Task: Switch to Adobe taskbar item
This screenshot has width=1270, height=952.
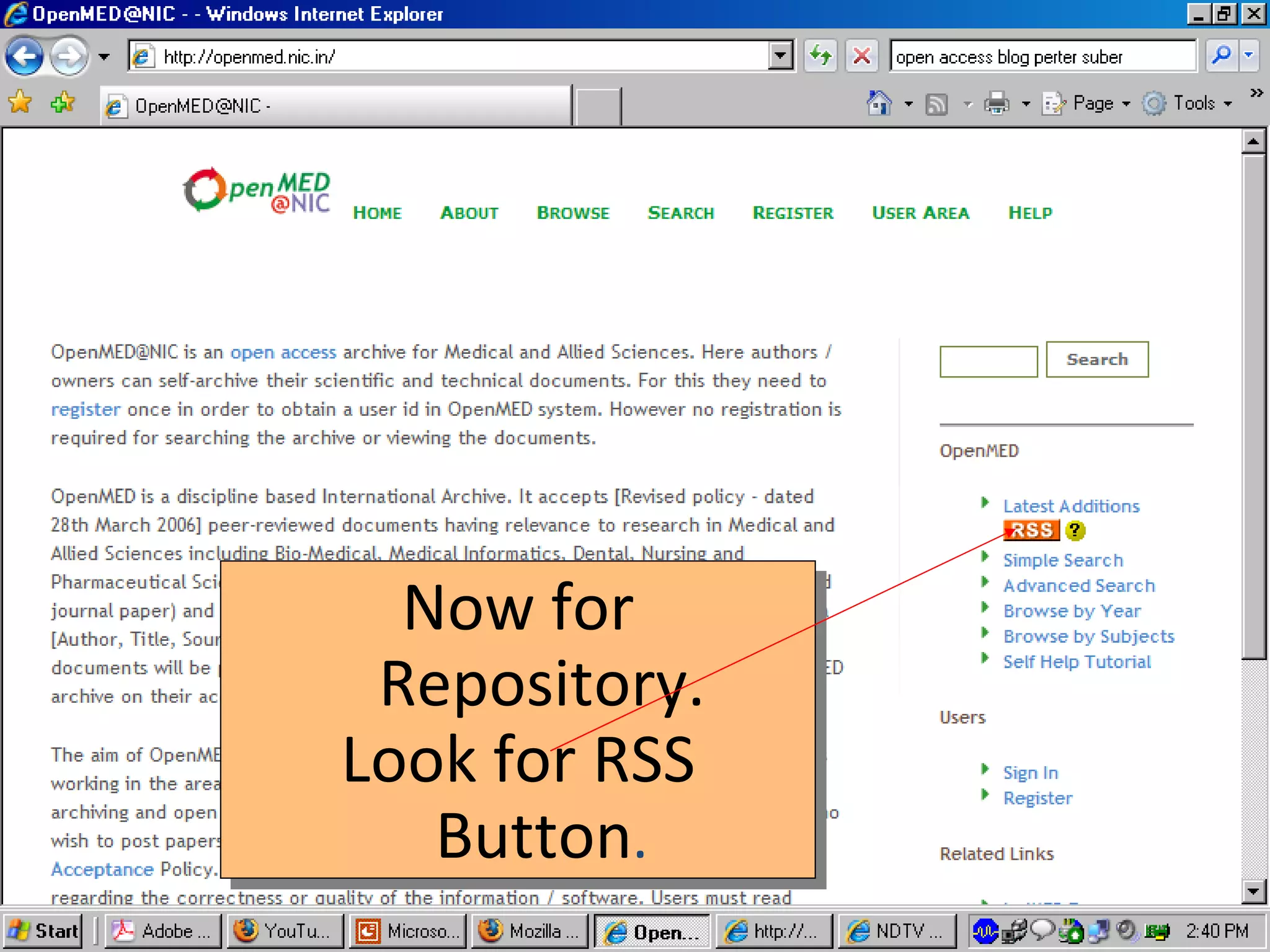Action: (x=163, y=931)
